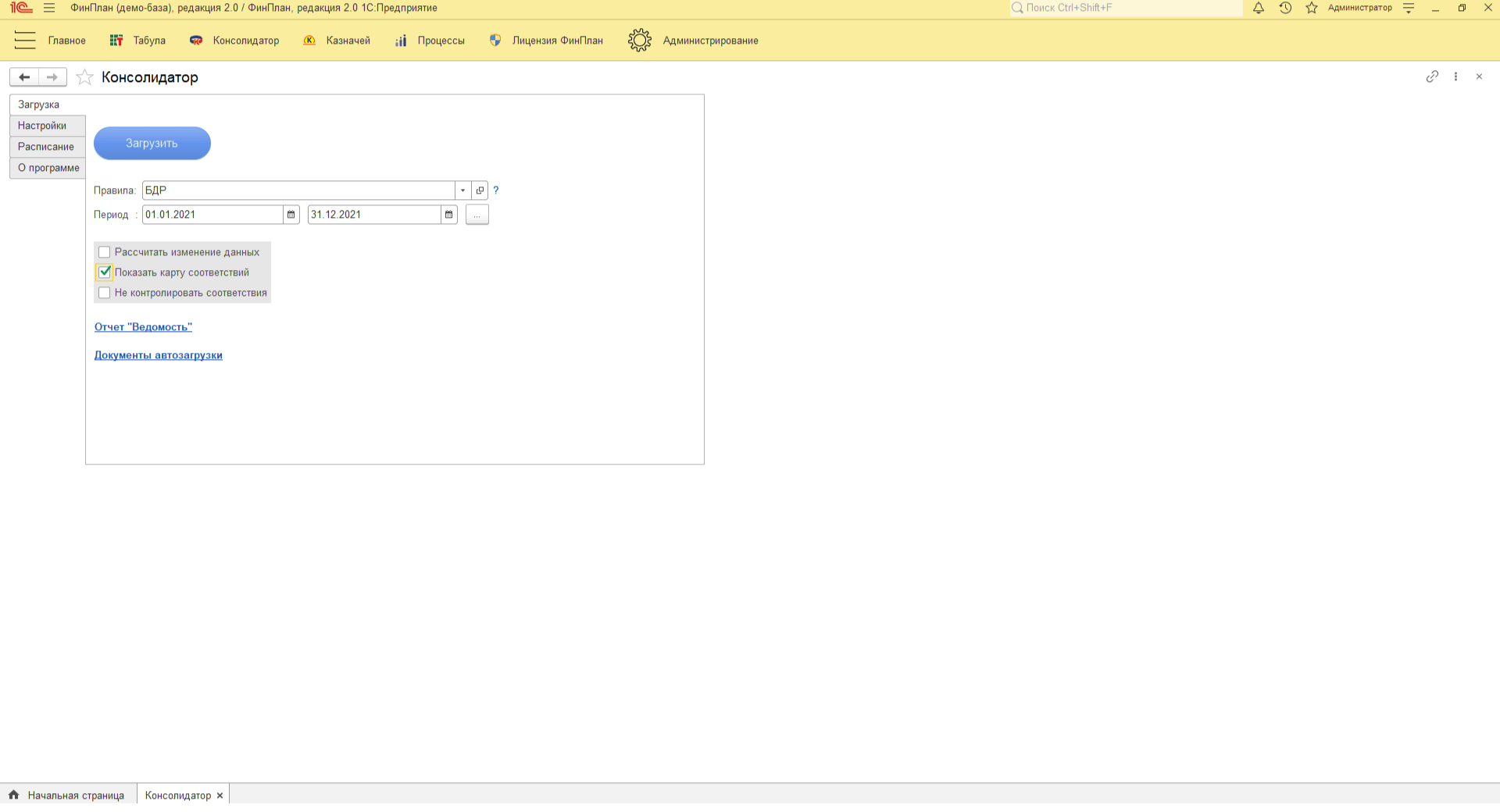This screenshot has width=1500, height=812.
Task: Open the selected Правила item icon
Action: pyautogui.click(x=480, y=191)
